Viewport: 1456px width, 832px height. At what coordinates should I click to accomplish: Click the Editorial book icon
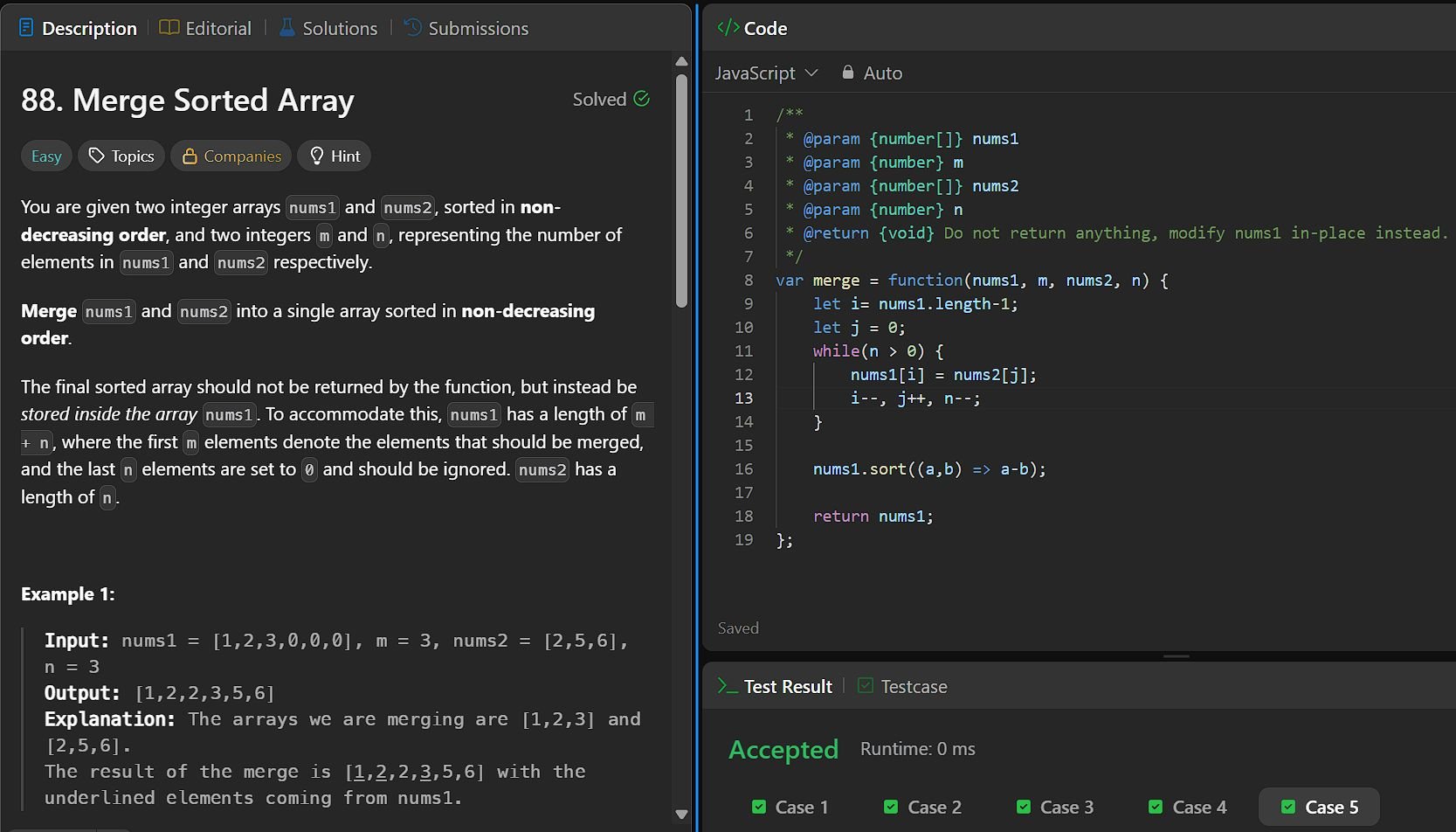click(x=169, y=28)
